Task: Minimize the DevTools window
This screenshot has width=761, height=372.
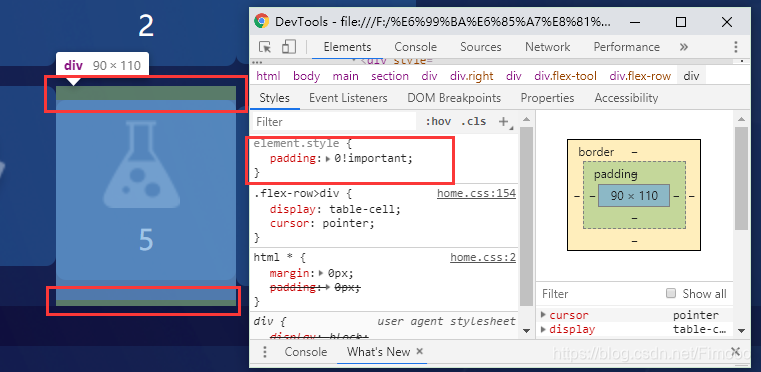Action: pyautogui.click(x=635, y=22)
